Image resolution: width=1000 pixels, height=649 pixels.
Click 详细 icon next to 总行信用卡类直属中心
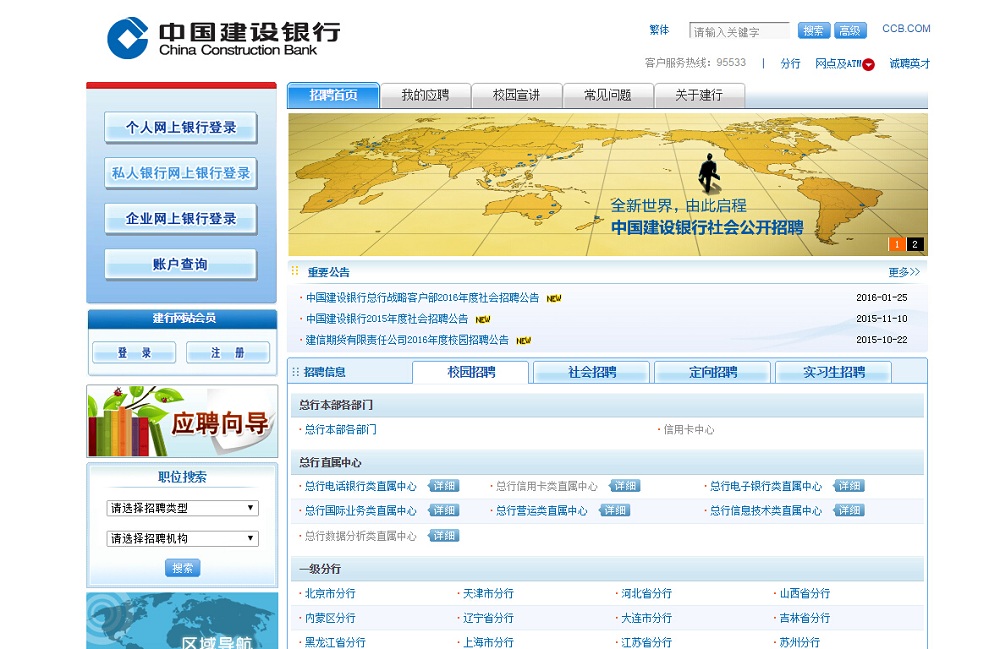[625, 486]
